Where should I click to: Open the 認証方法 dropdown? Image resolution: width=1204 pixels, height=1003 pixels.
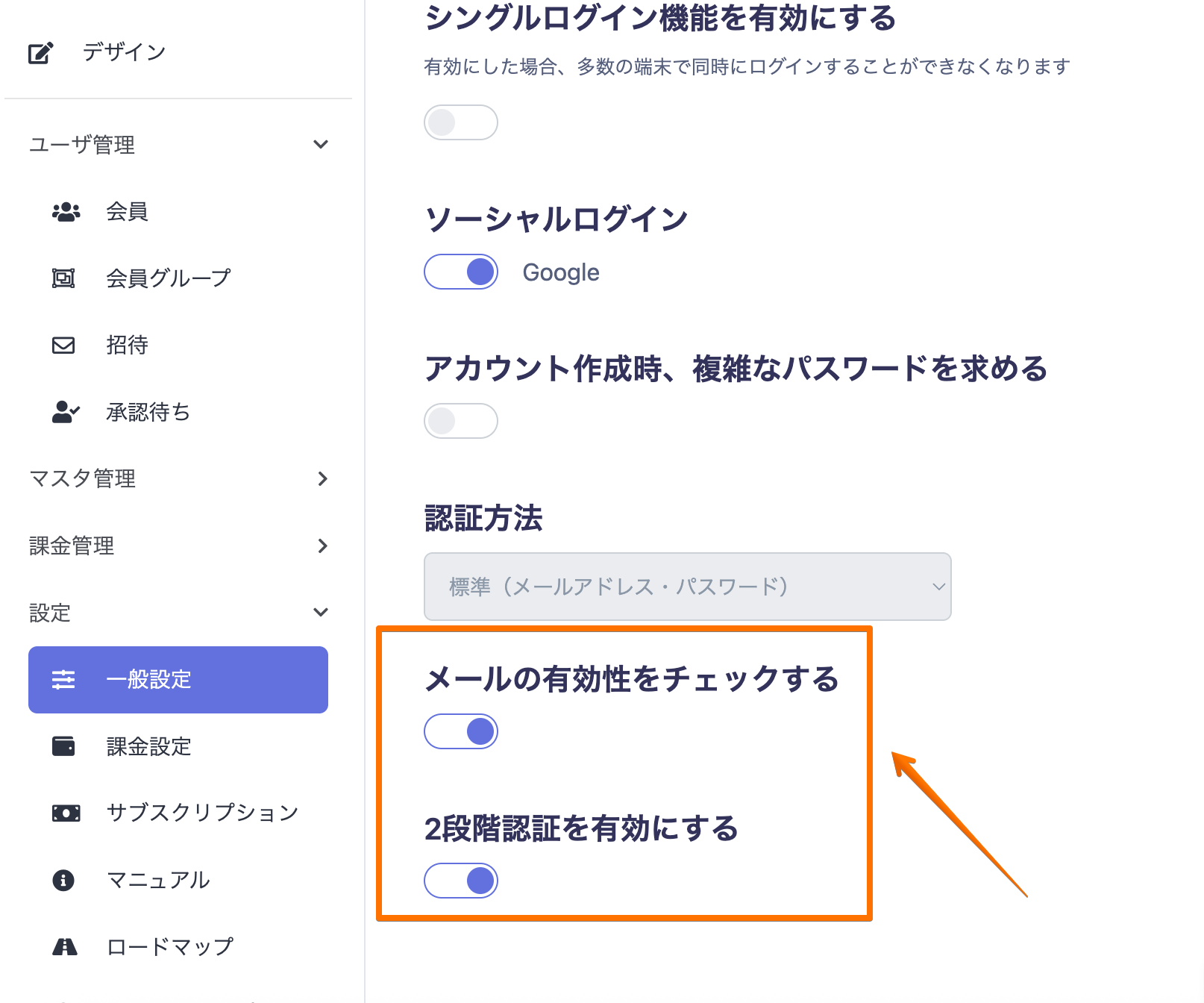687,587
